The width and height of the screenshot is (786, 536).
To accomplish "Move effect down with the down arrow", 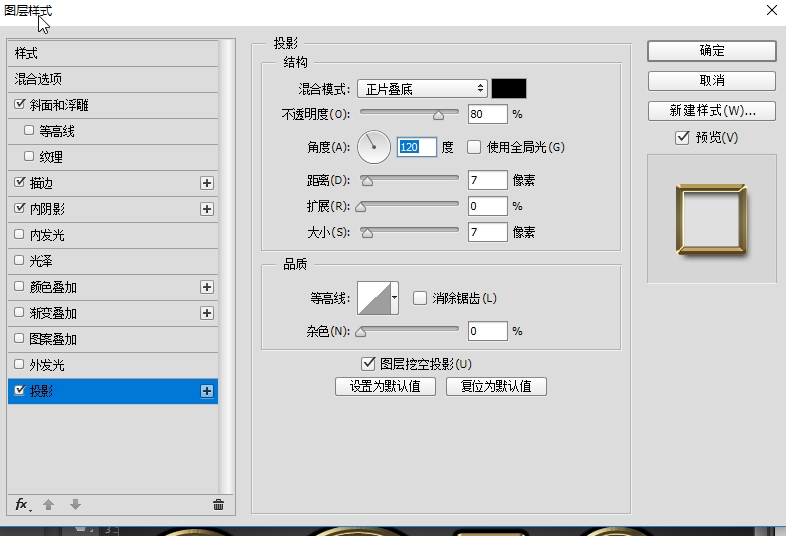I will tap(75, 504).
